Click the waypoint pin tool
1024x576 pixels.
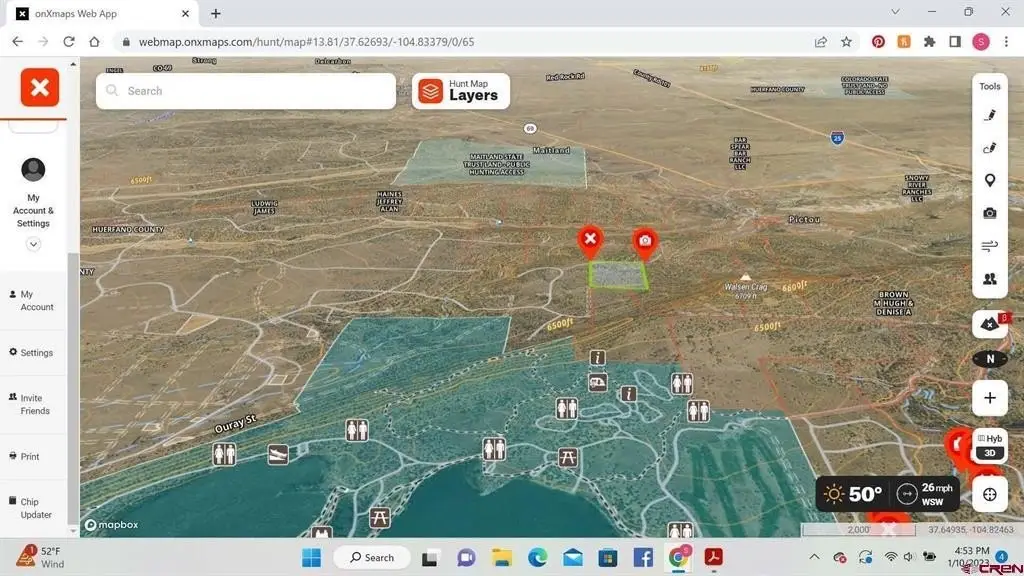point(990,180)
